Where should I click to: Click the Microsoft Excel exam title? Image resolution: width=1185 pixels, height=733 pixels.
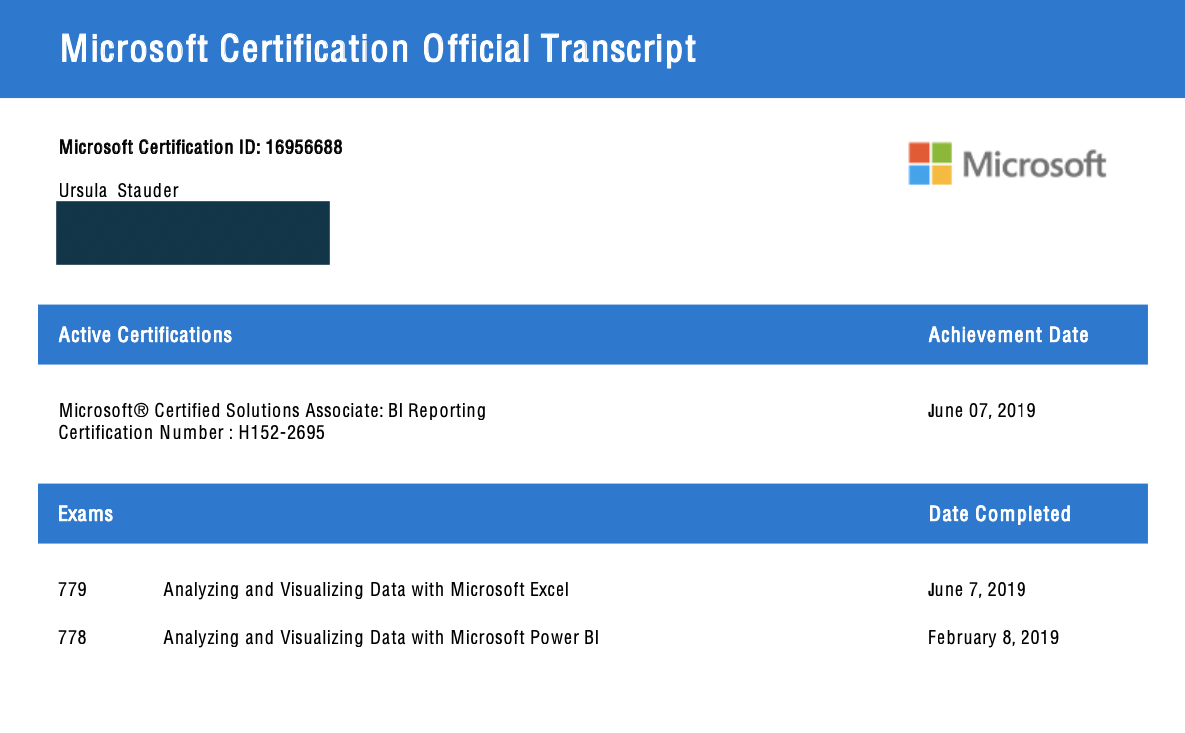(366, 590)
